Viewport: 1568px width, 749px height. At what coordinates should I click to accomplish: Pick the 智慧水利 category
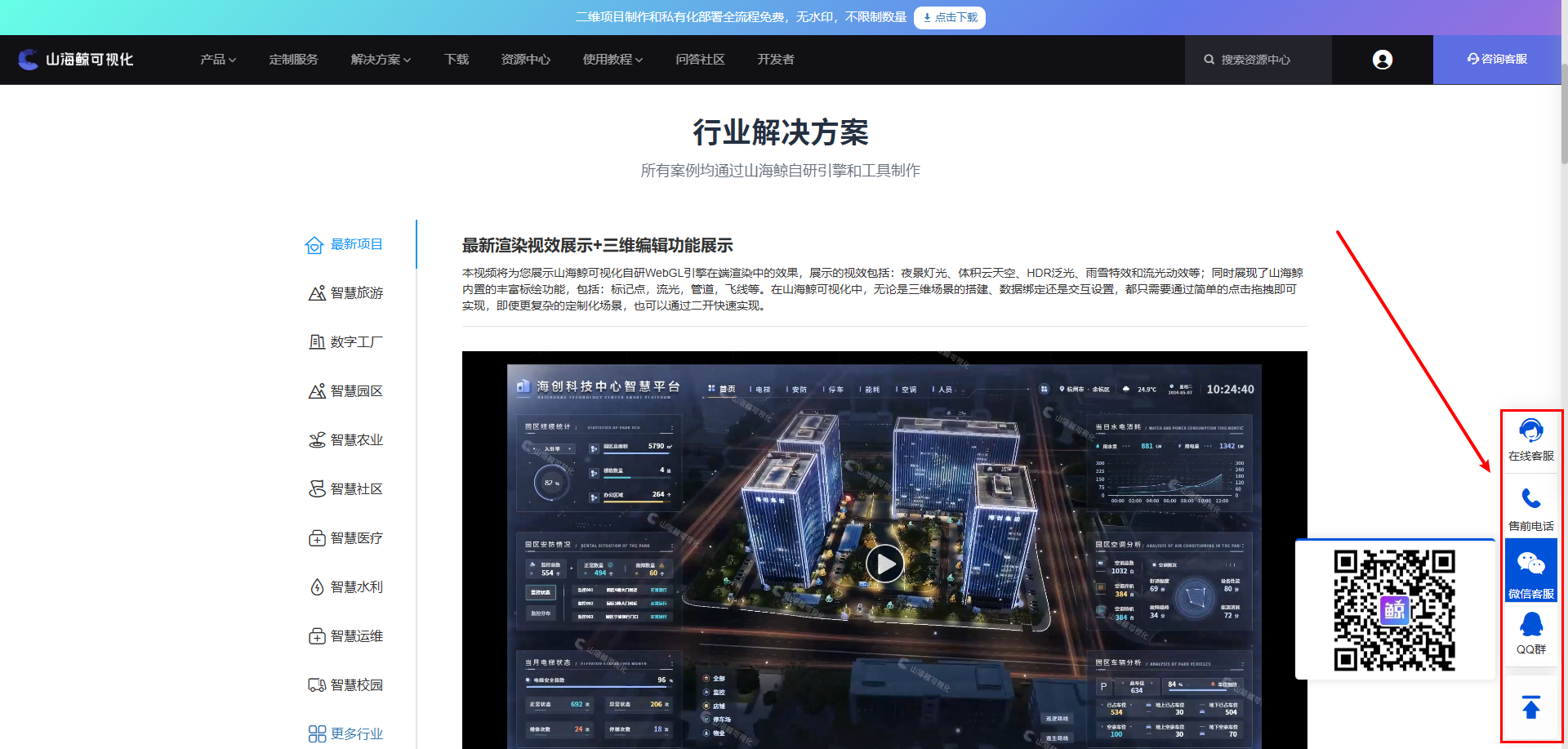[x=346, y=587]
